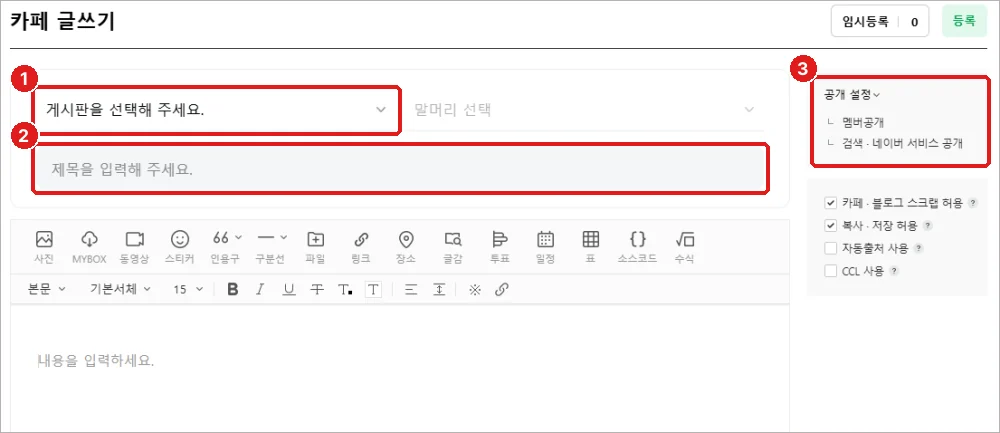Screen dimensions: 1000x433
Task: Open line spacing options
Action: tap(439, 290)
